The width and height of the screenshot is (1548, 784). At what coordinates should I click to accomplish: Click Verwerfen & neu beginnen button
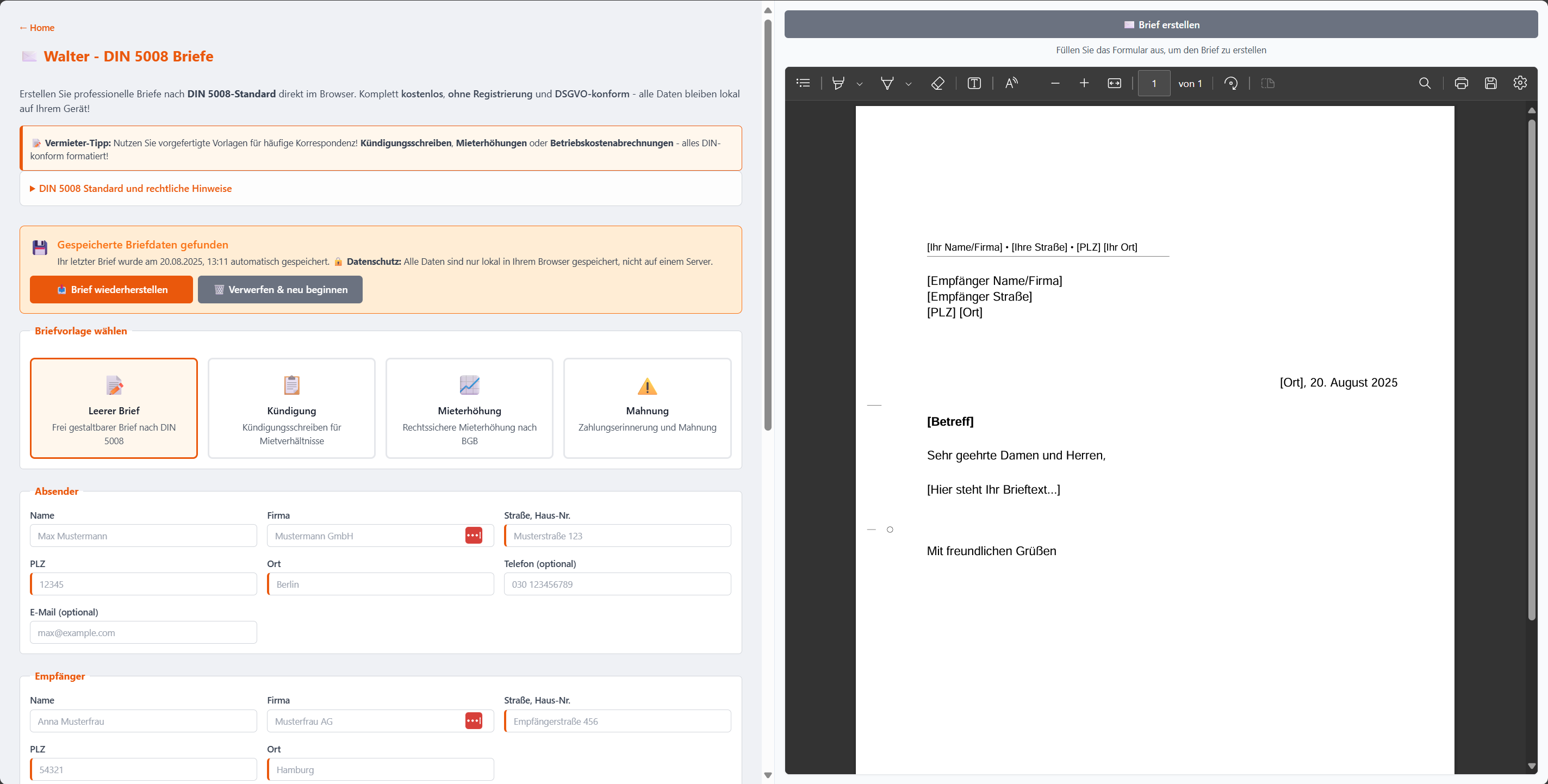(280, 290)
